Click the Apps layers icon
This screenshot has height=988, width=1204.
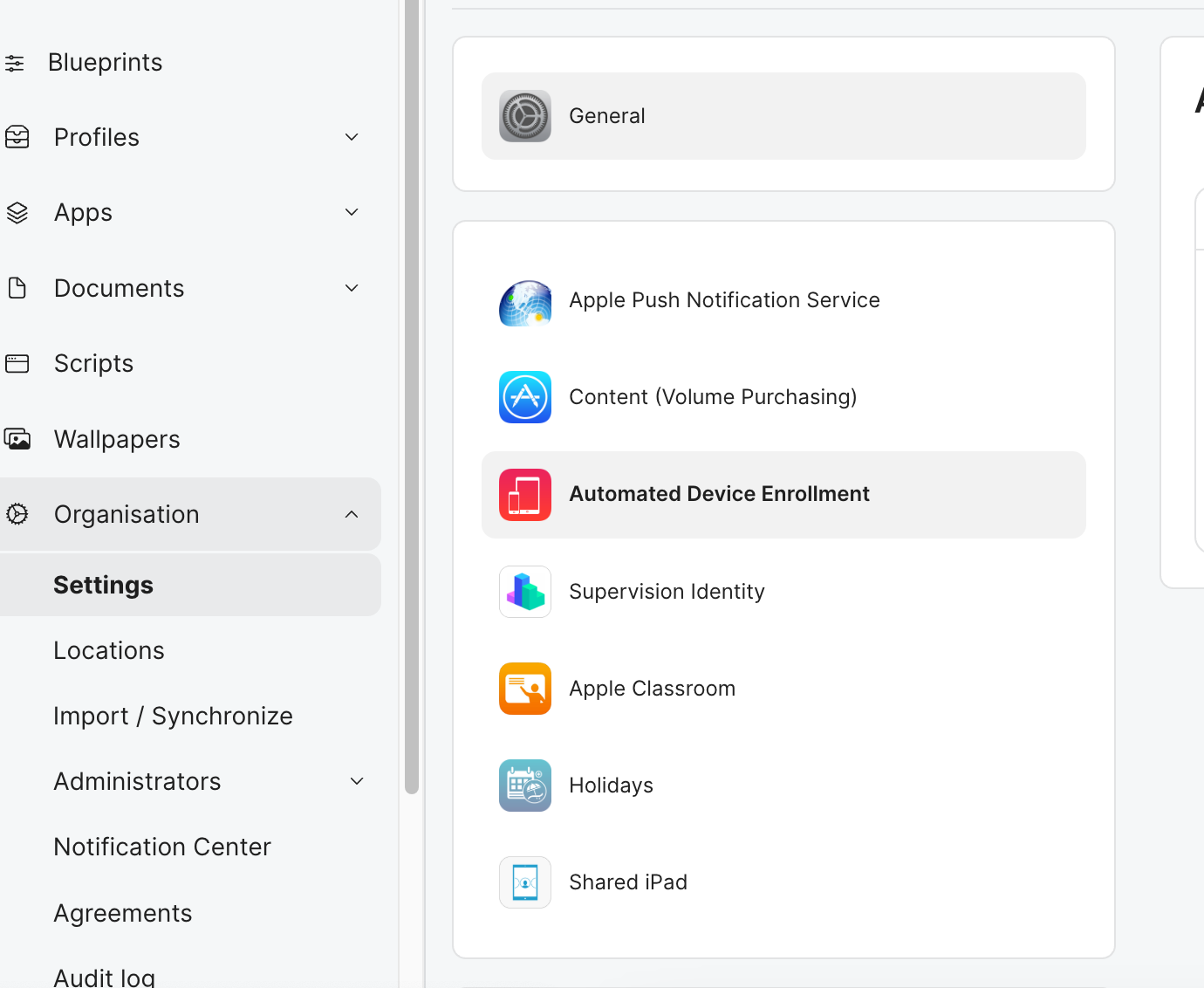pos(17,212)
